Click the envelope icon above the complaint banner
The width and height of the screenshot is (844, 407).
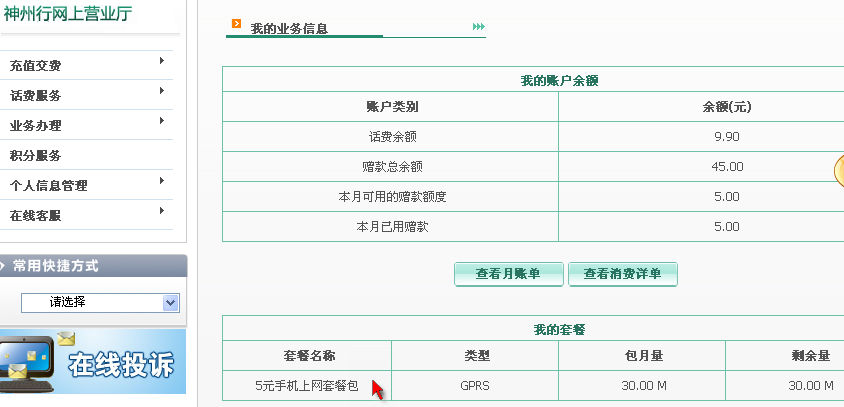(66, 339)
